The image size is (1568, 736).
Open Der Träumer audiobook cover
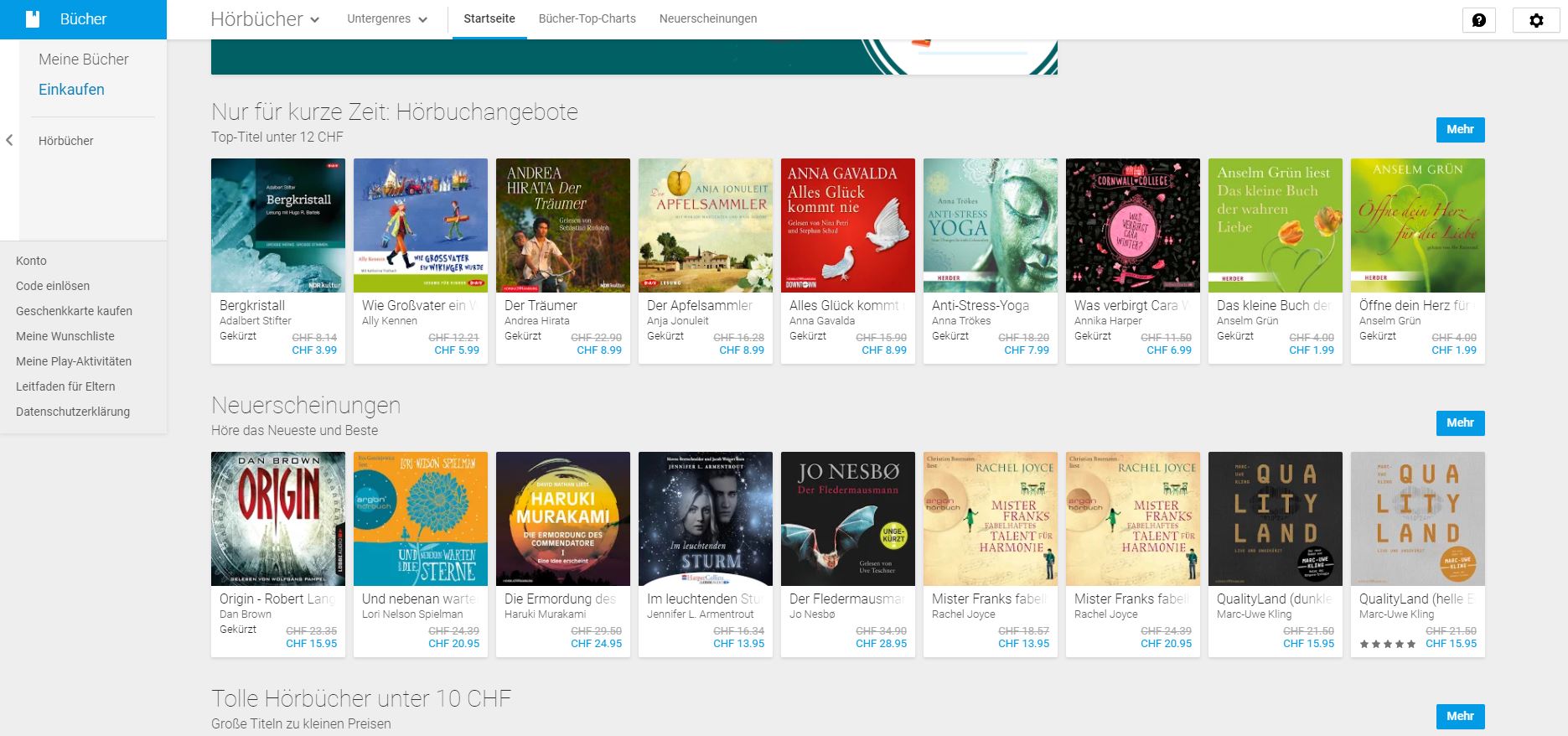[x=563, y=225]
